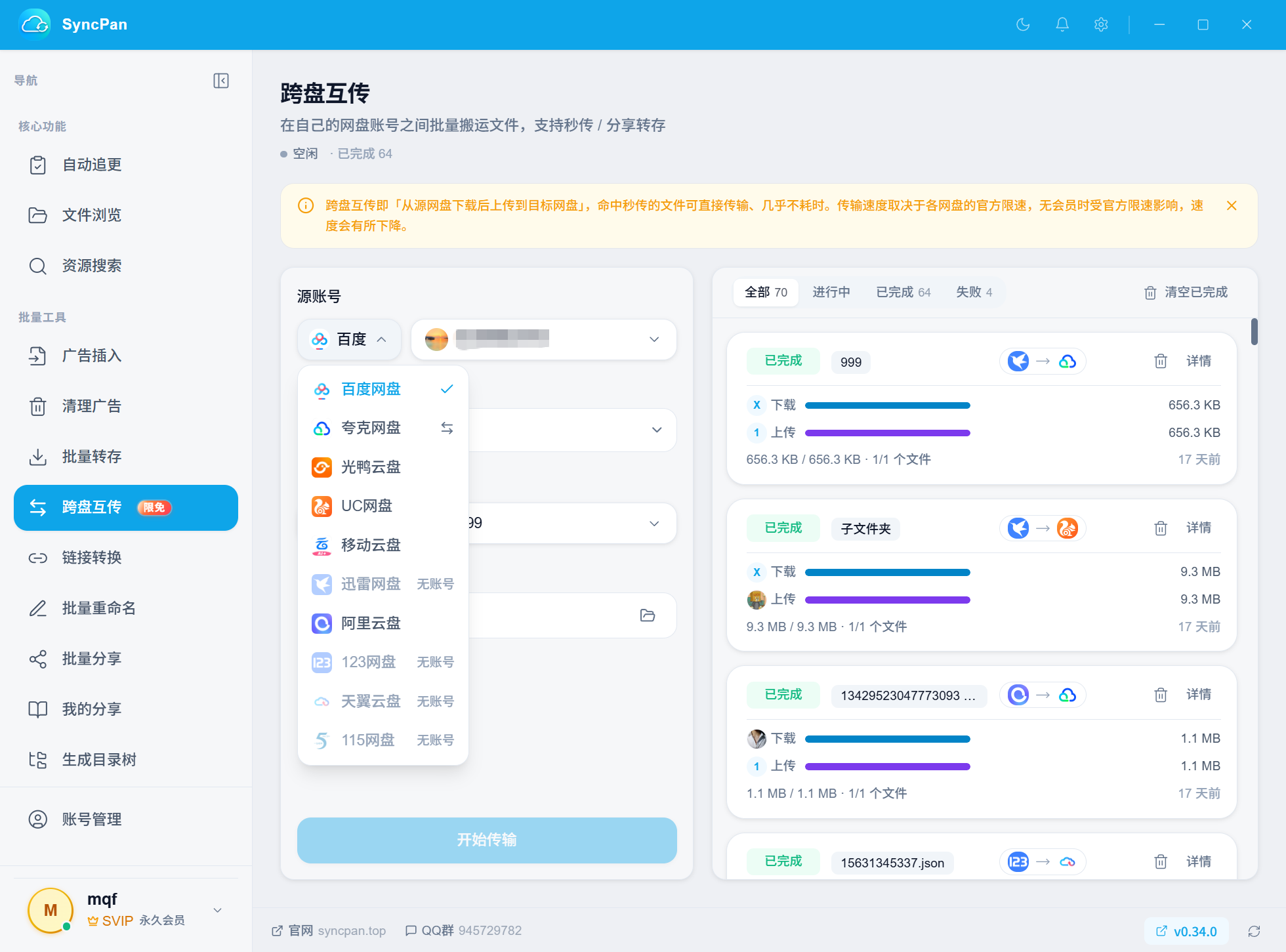Open notifications bell
Image resolution: width=1286 pixels, height=952 pixels.
tap(1062, 25)
